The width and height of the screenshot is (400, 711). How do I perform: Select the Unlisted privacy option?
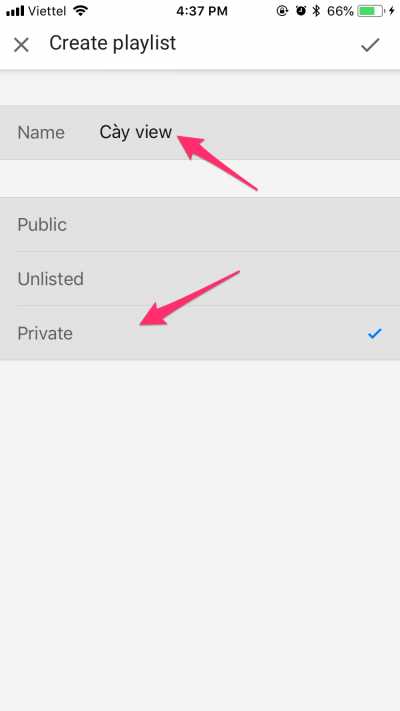click(200, 278)
